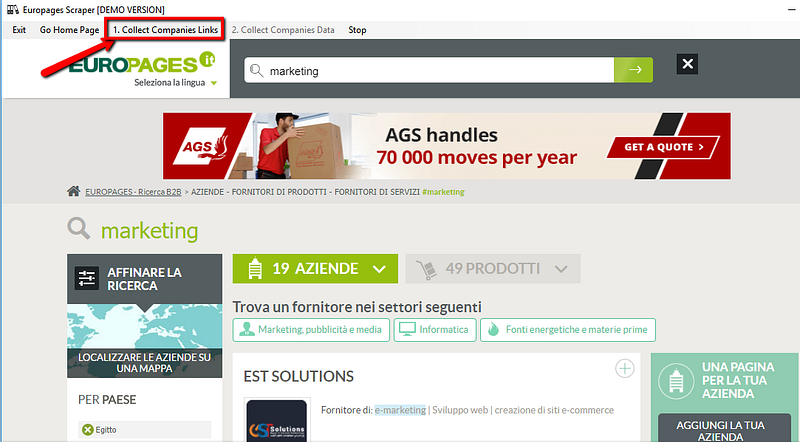Viewport: 800px width, 442px height.
Task: Click EST Solutions company logo thumbnail
Action: coord(277,421)
